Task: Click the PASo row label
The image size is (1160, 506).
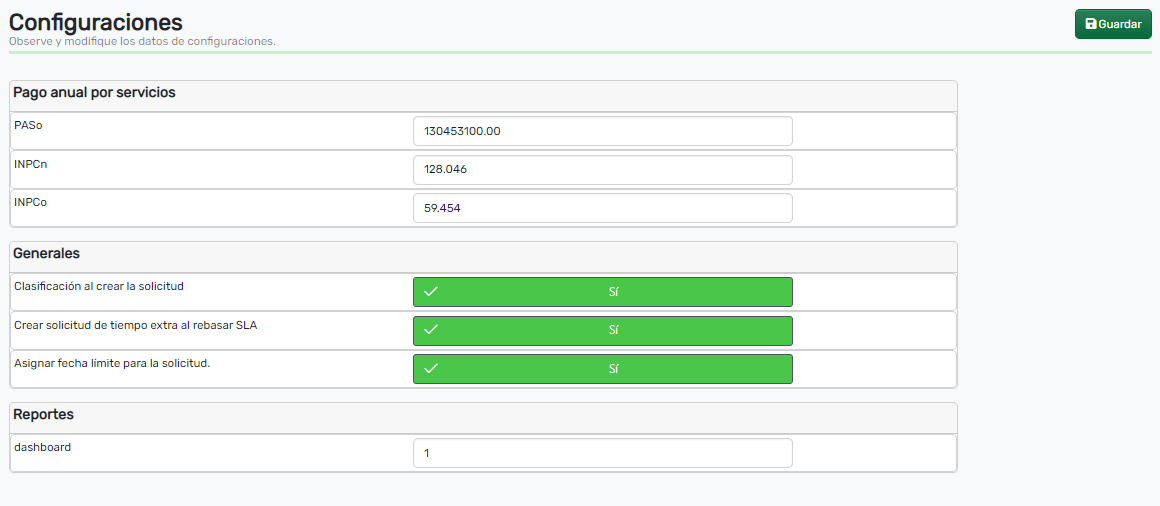Action: click(x=28, y=125)
